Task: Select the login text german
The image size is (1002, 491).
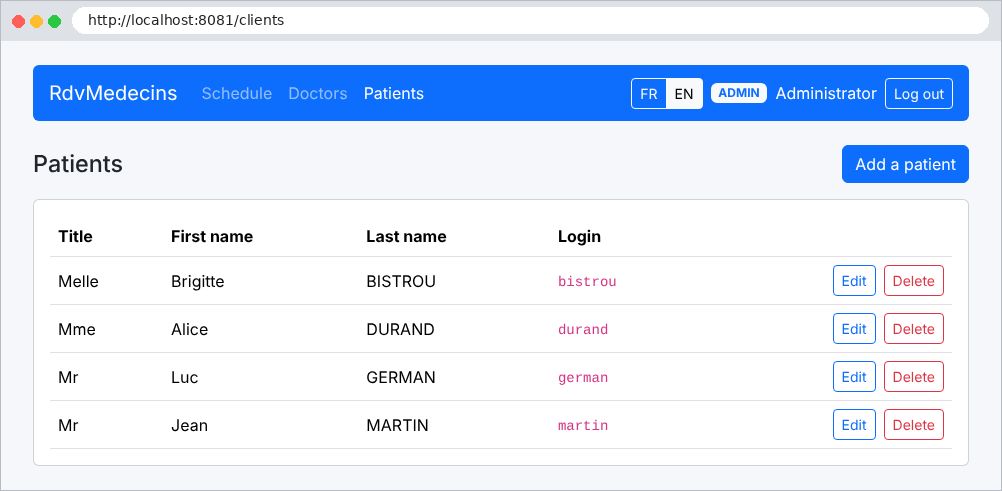Action: (583, 378)
